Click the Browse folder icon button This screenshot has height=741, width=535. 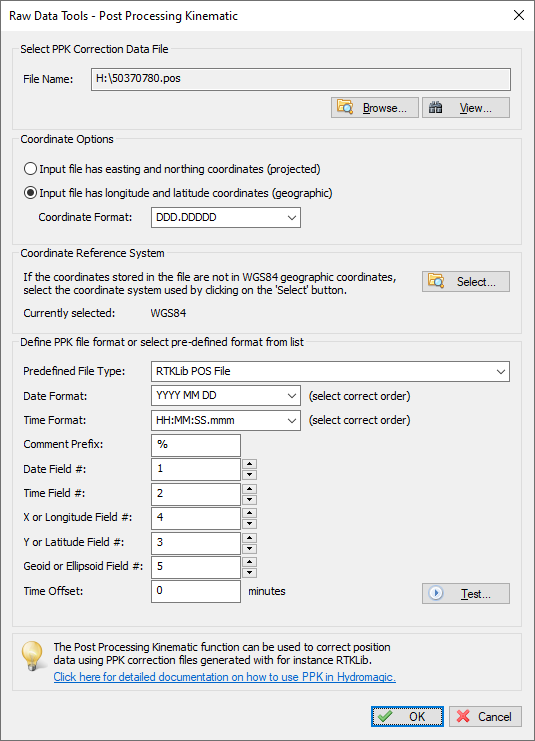[x=375, y=108]
